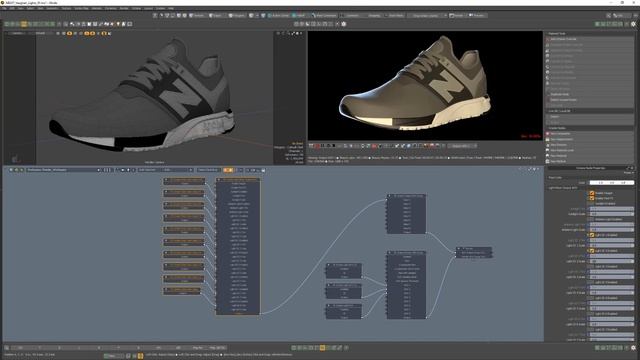Viewport: 640px width, 360px height.
Task: Click New Emission in the right panel
Action: click(x=590, y=144)
